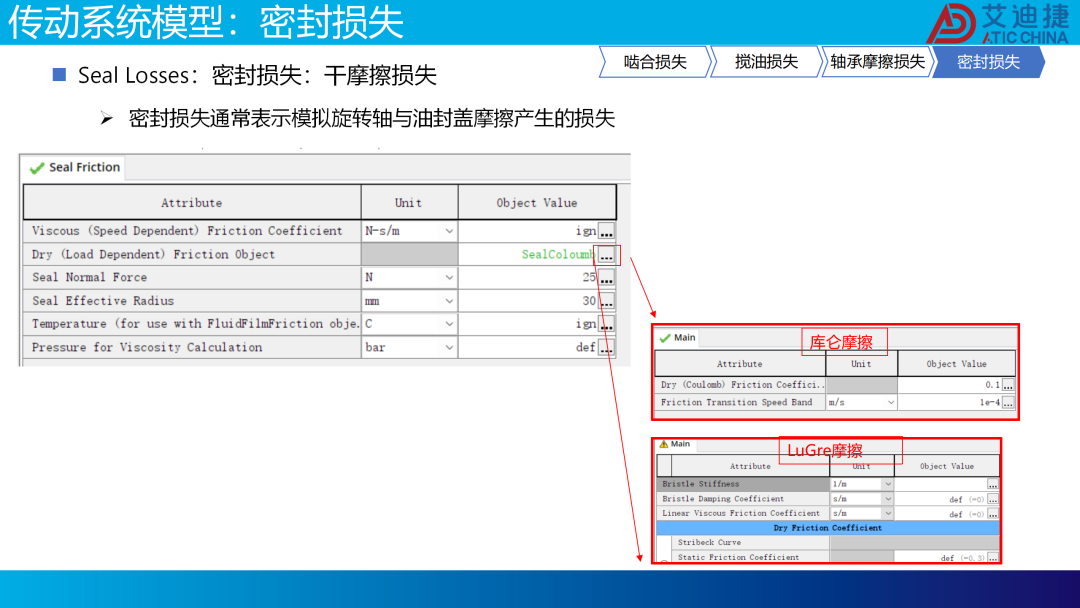
Task: Click empty Bristle Stiffness value field
Action: (x=940, y=485)
